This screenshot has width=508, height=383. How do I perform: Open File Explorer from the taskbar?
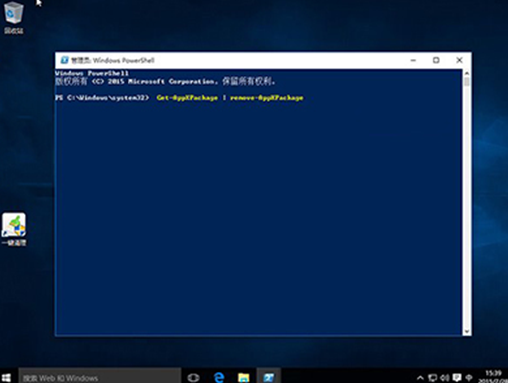[244, 378]
